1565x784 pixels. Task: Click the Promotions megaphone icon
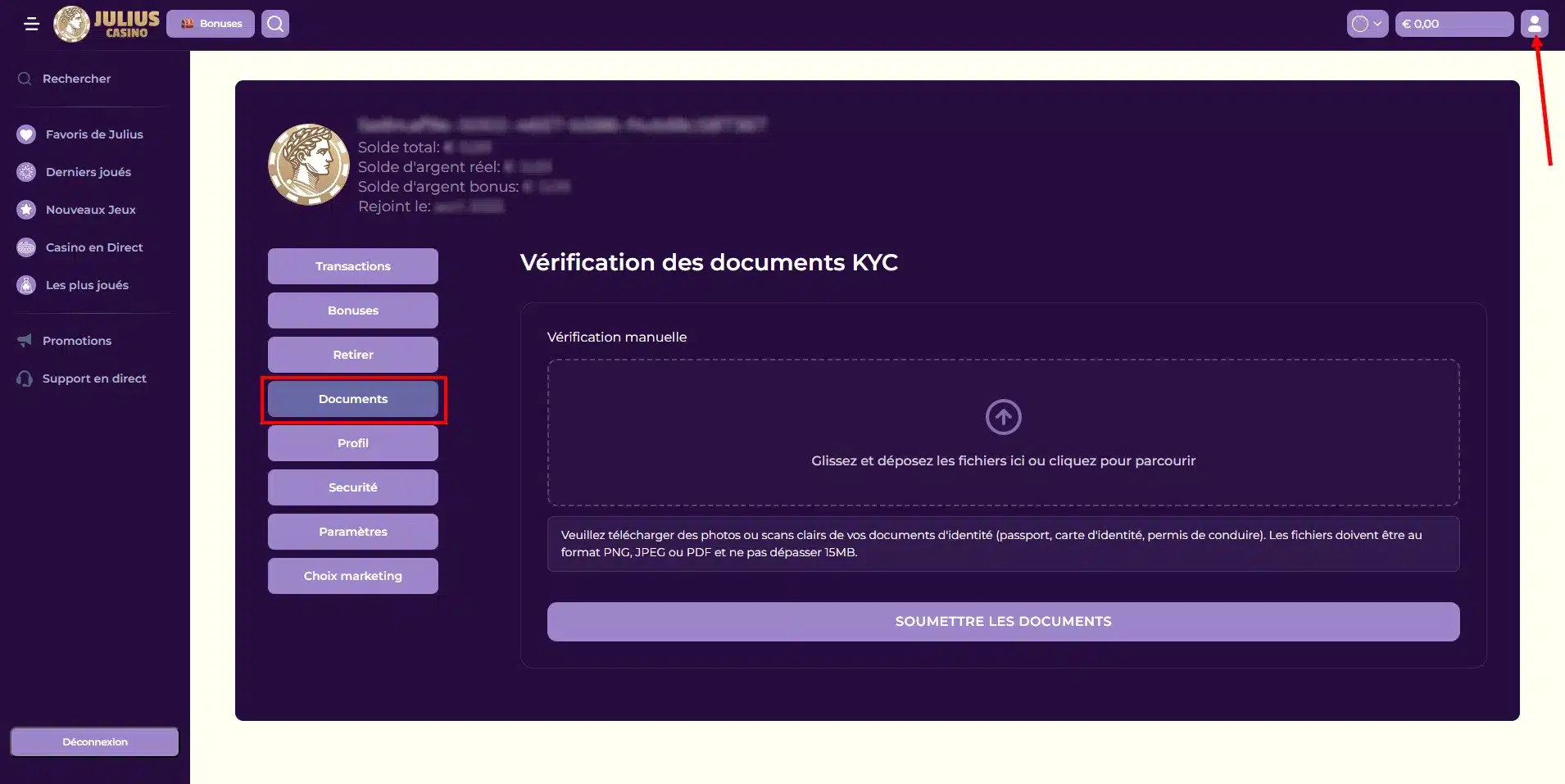24,340
